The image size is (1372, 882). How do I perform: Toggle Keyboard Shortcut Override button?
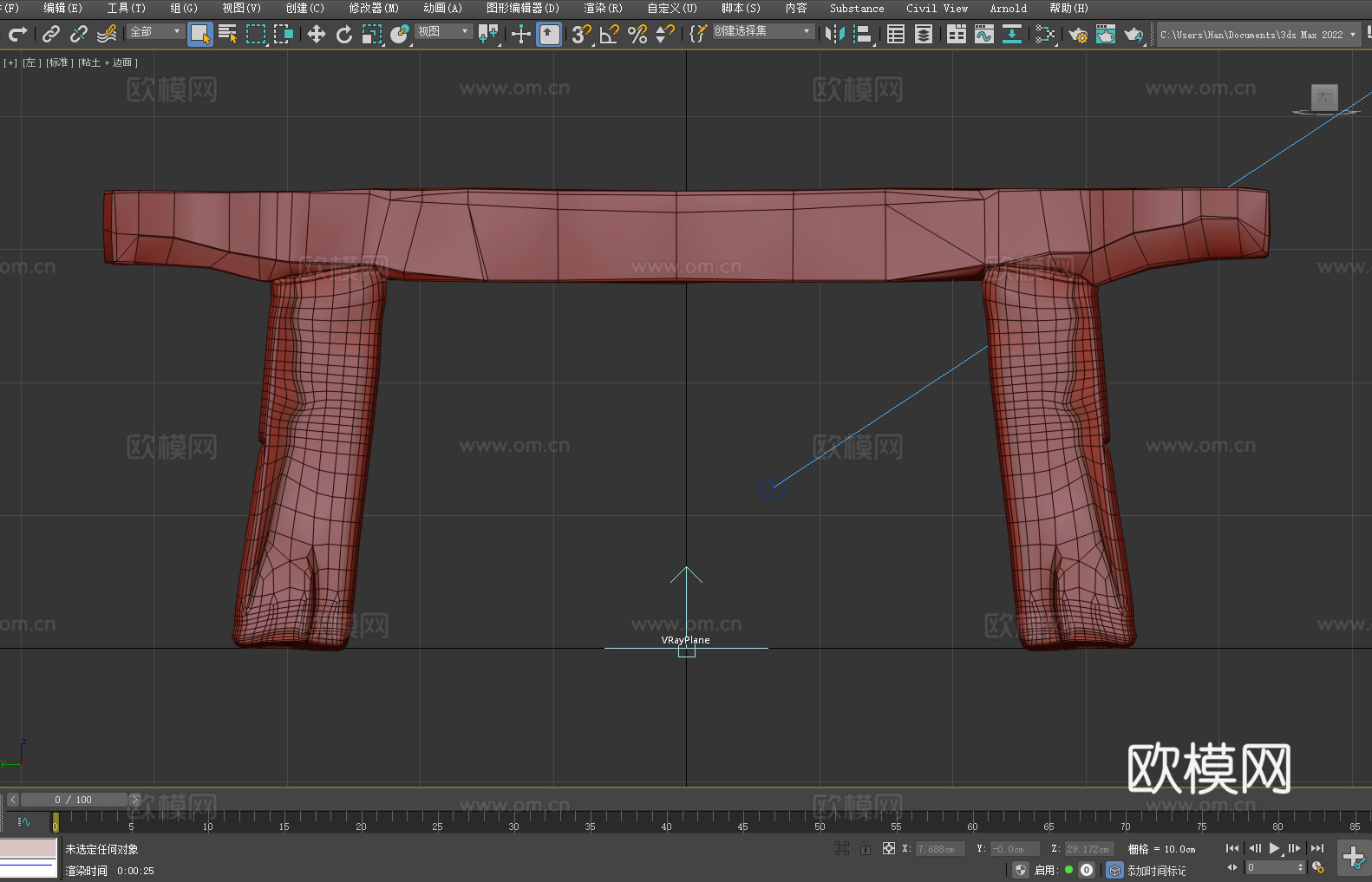(549, 34)
